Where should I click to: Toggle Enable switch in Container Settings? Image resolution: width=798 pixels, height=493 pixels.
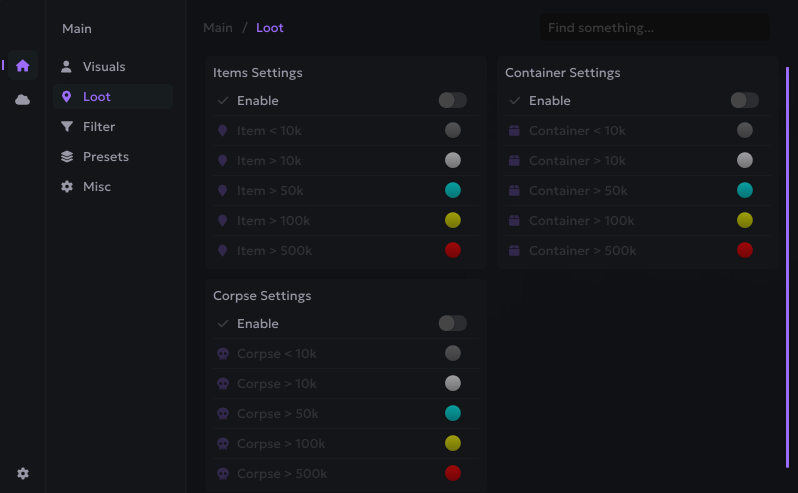744,101
